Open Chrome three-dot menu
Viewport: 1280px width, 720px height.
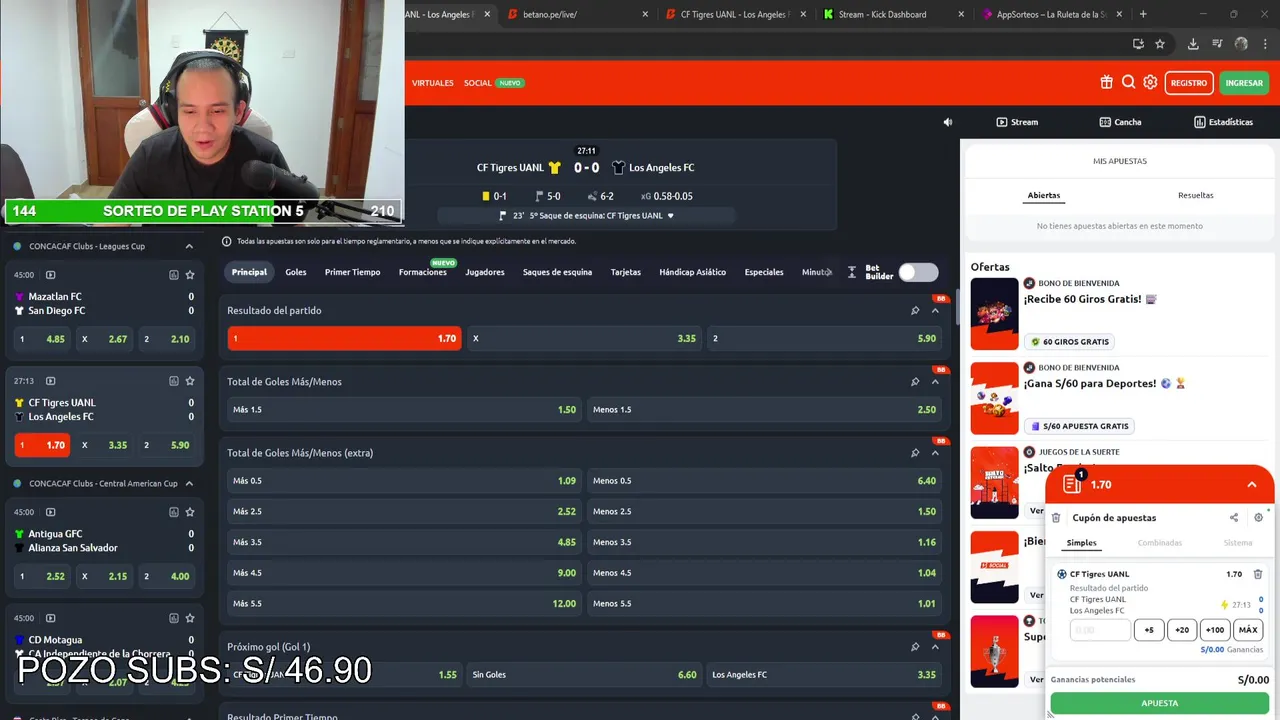coord(1266,44)
